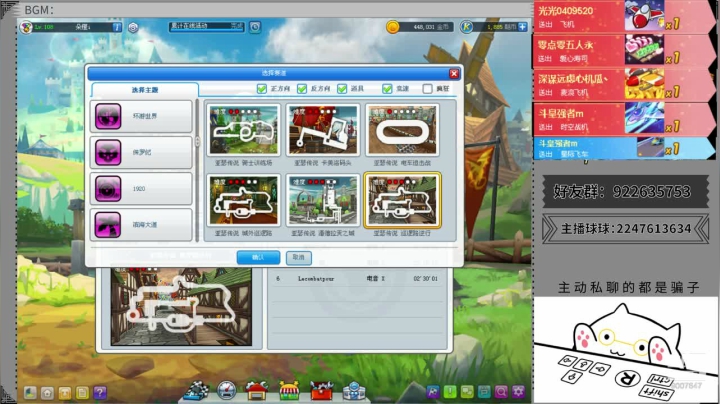Open the purple gear settings icon
720x404 pixels.
pyautogui.click(x=518, y=392)
